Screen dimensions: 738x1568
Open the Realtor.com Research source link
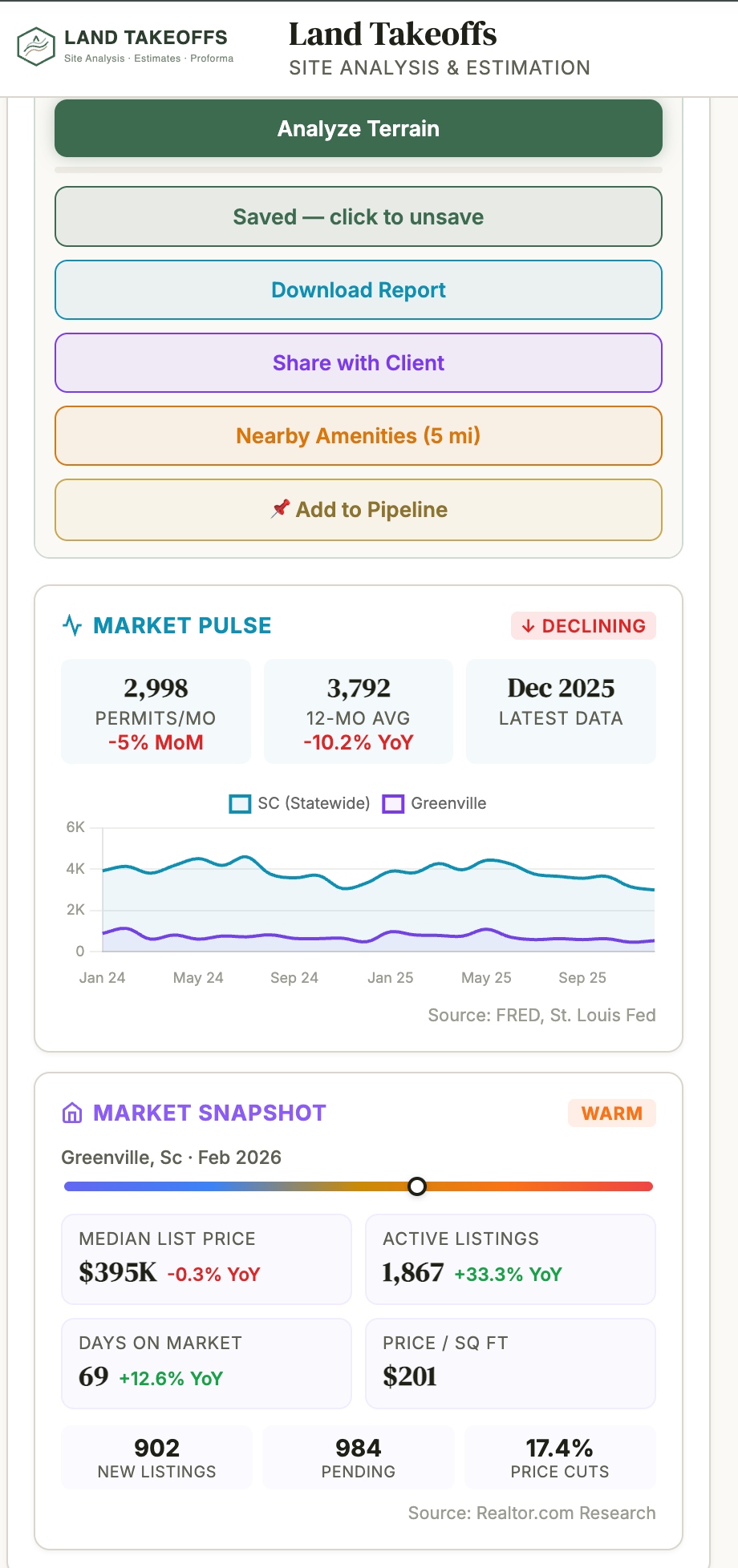click(532, 1513)
